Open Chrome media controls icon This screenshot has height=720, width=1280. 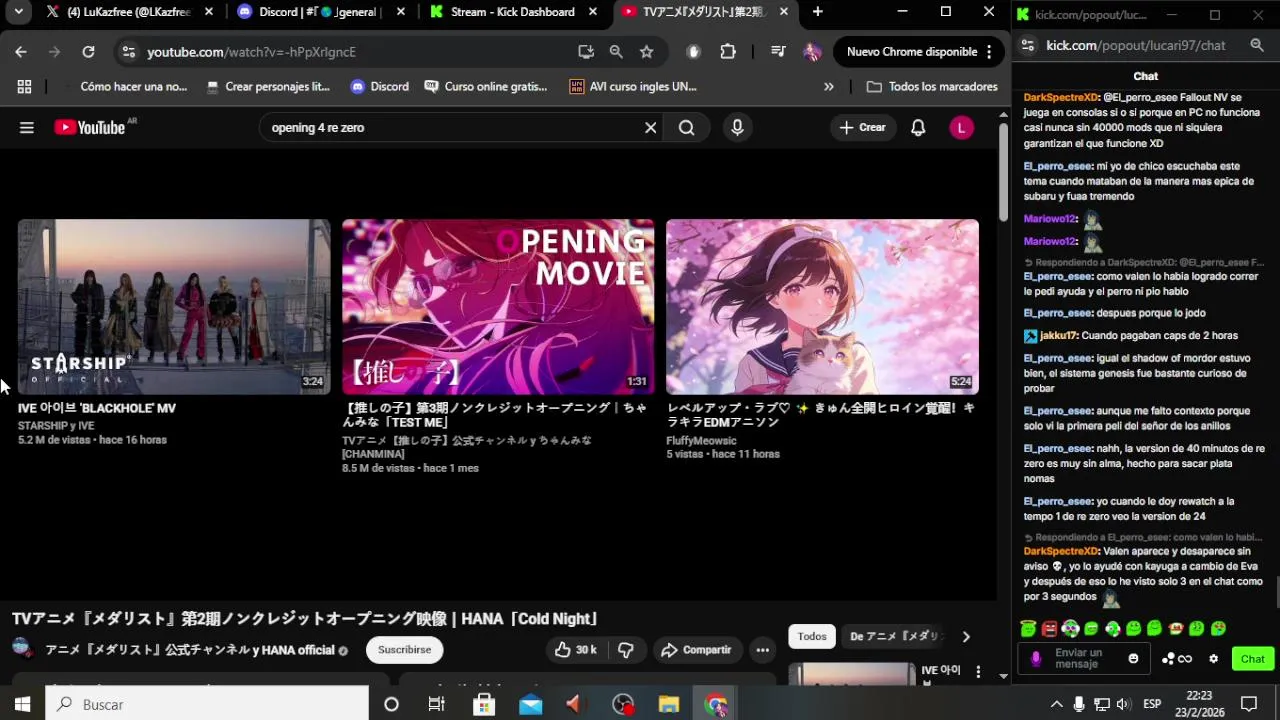tap(777, 52)
